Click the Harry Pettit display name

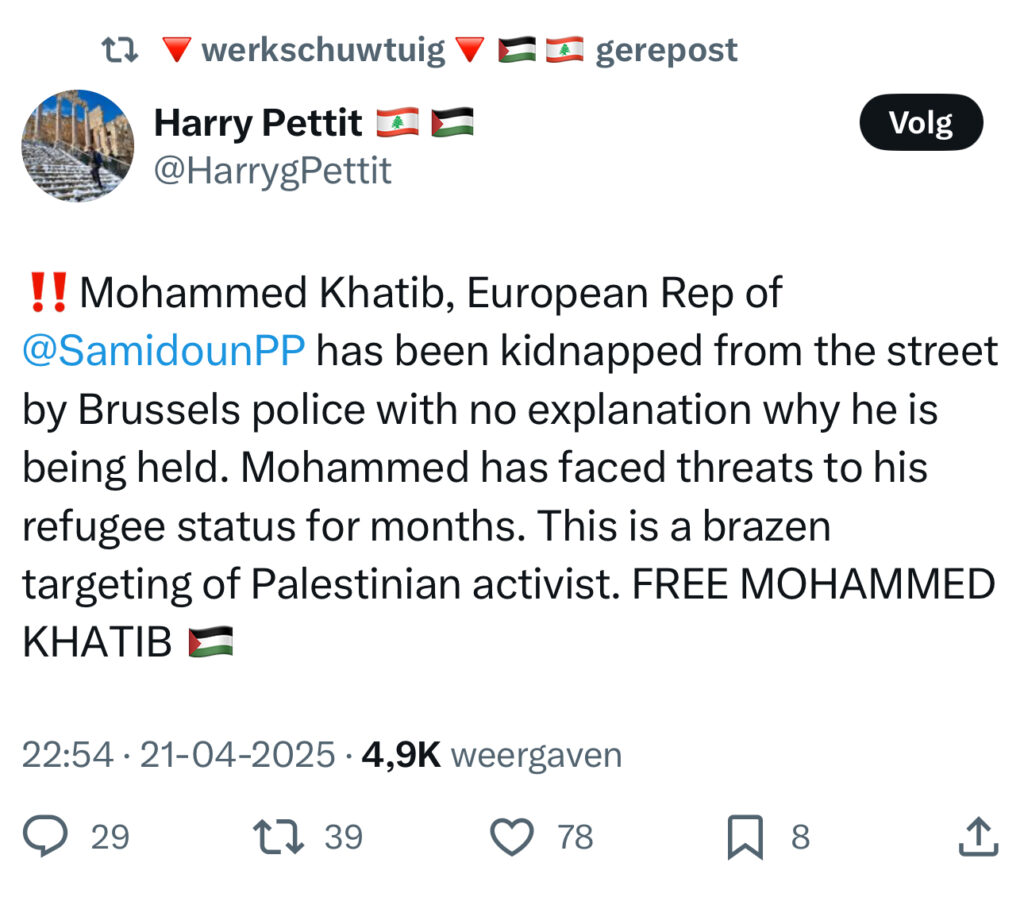click(x=258, y=123)
